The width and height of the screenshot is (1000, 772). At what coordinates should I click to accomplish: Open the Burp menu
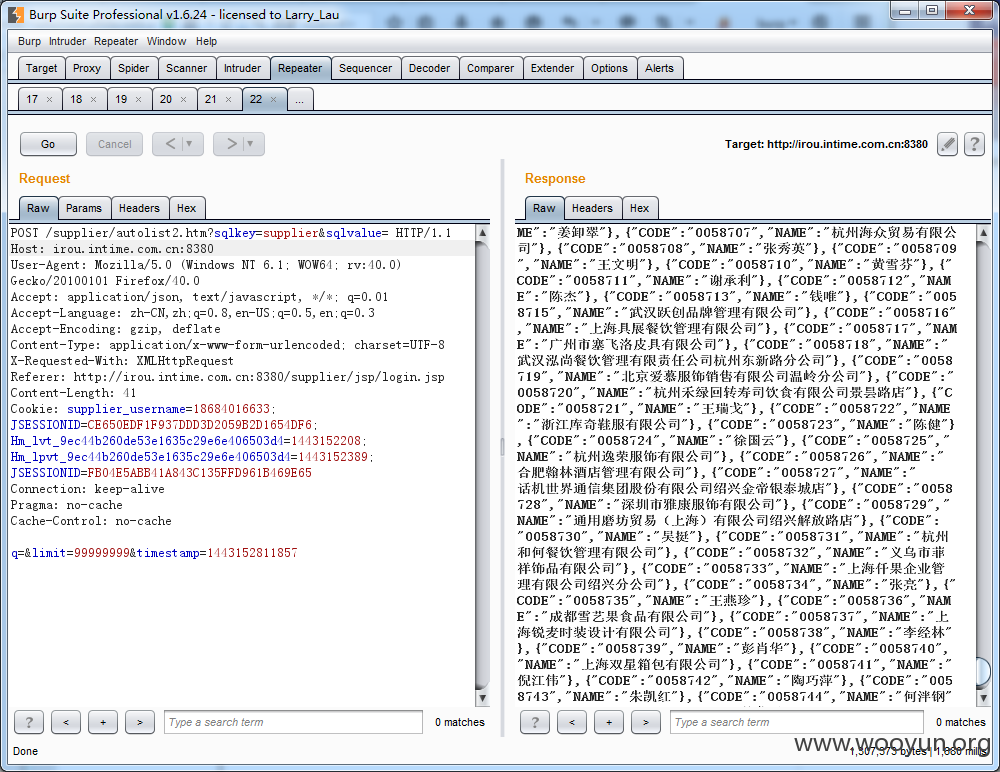[x=29, y=41]
